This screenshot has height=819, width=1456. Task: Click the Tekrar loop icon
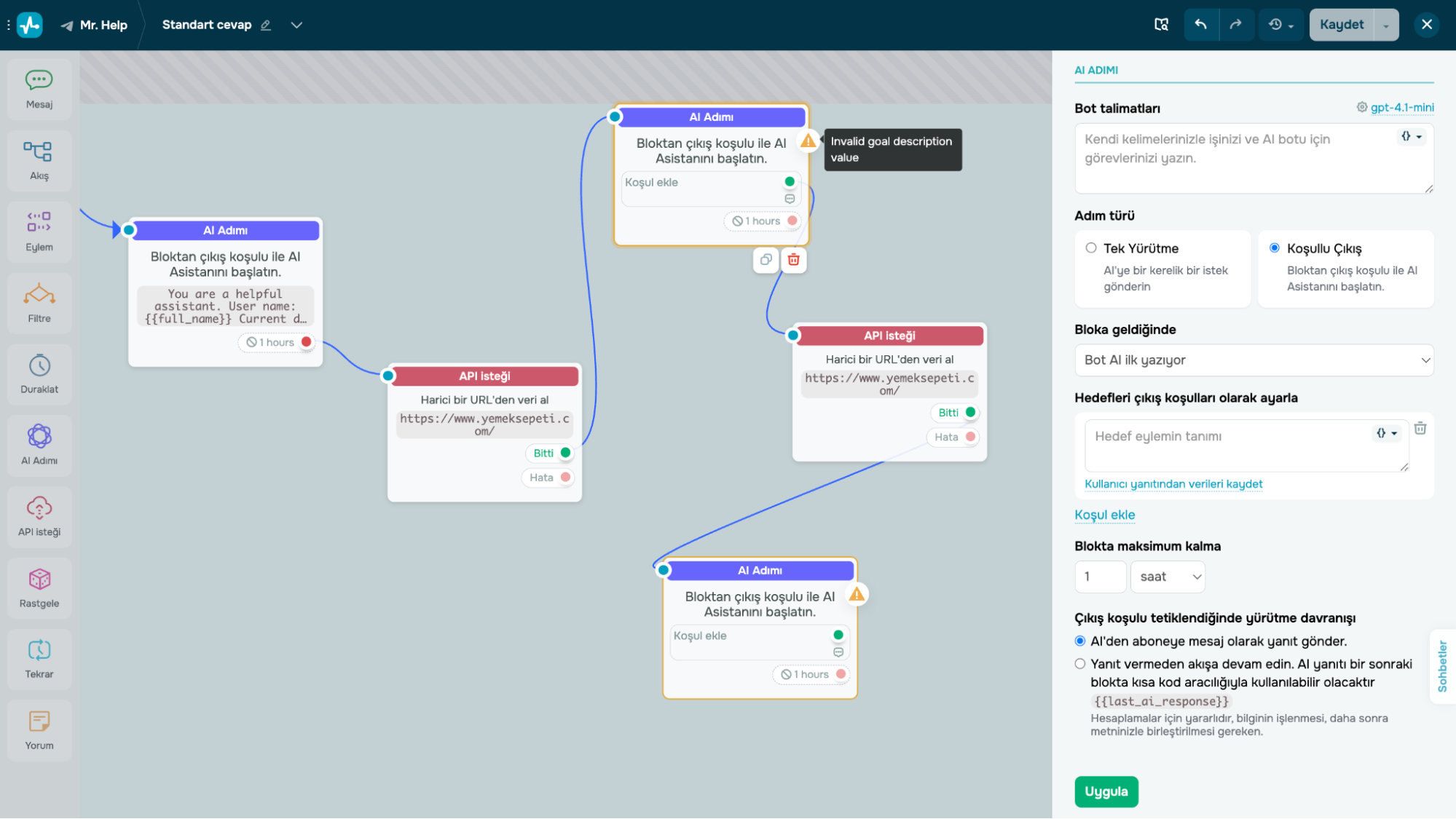point(39,650)
